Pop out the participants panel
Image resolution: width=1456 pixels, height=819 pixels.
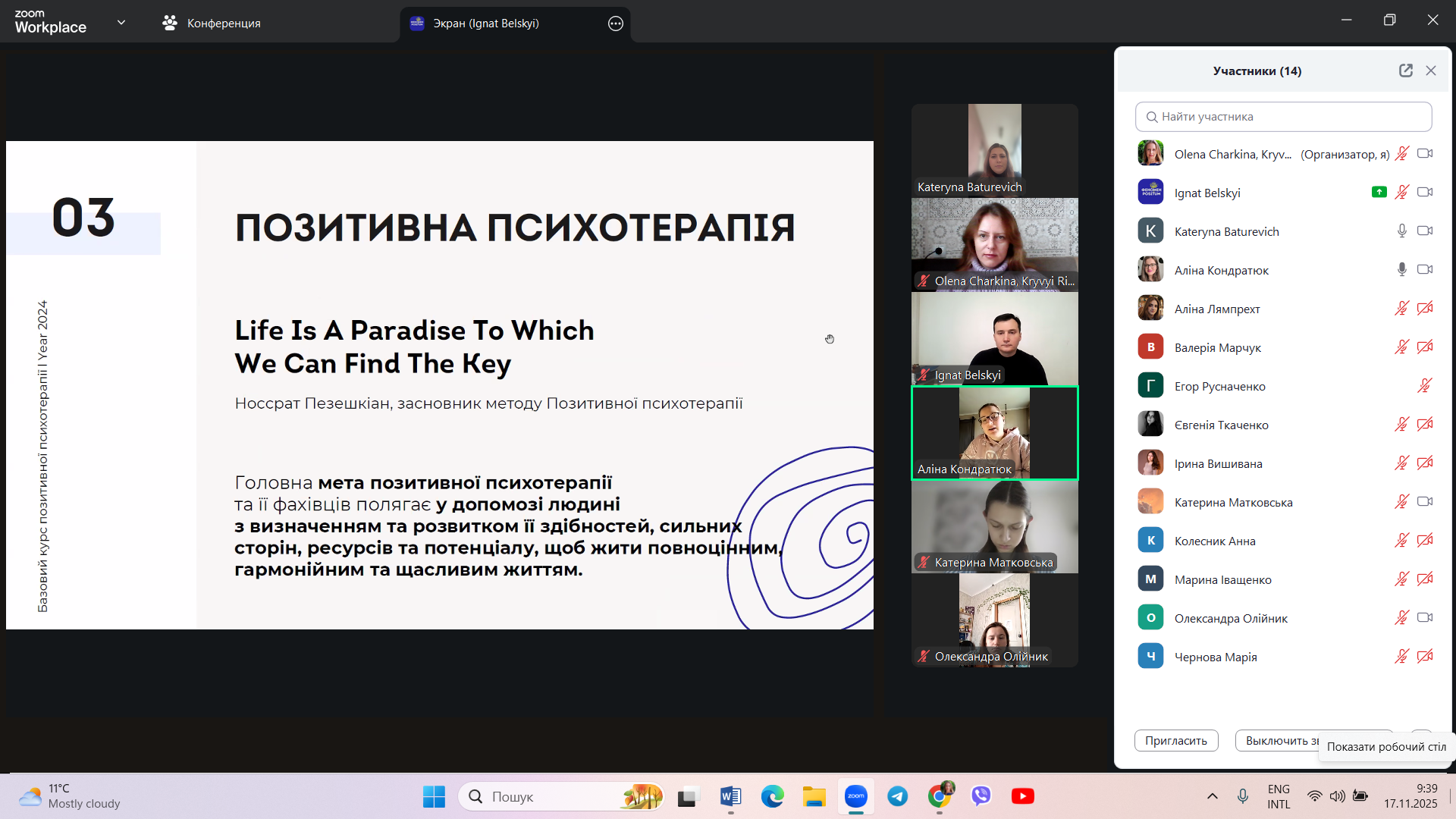point(1405,71)
